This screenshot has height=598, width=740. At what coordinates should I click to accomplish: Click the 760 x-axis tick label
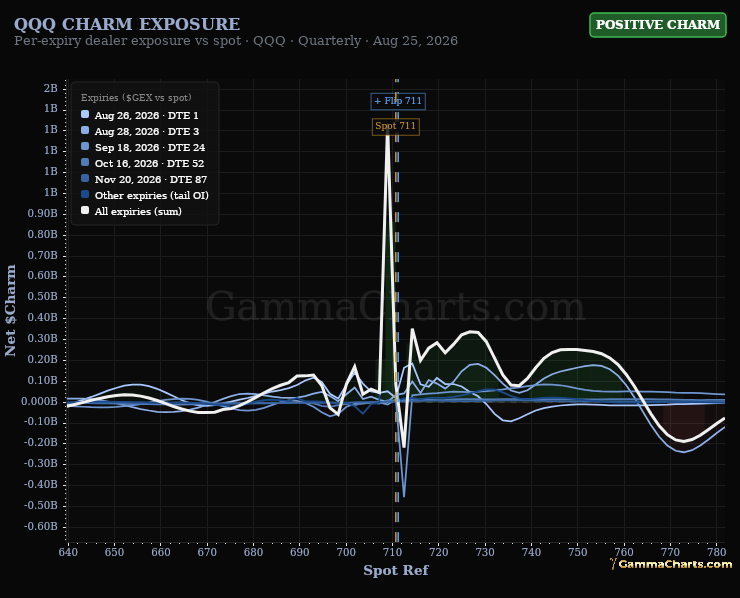tap(624, 552)
